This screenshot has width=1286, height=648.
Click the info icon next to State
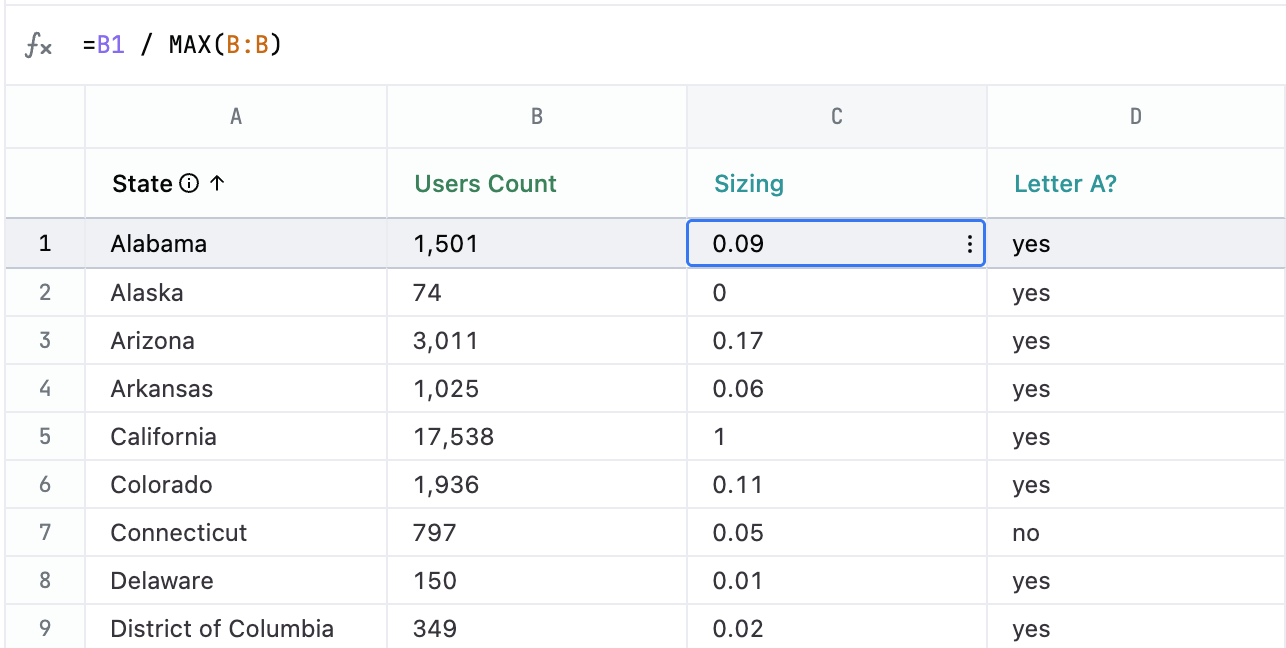coord(189,184)
